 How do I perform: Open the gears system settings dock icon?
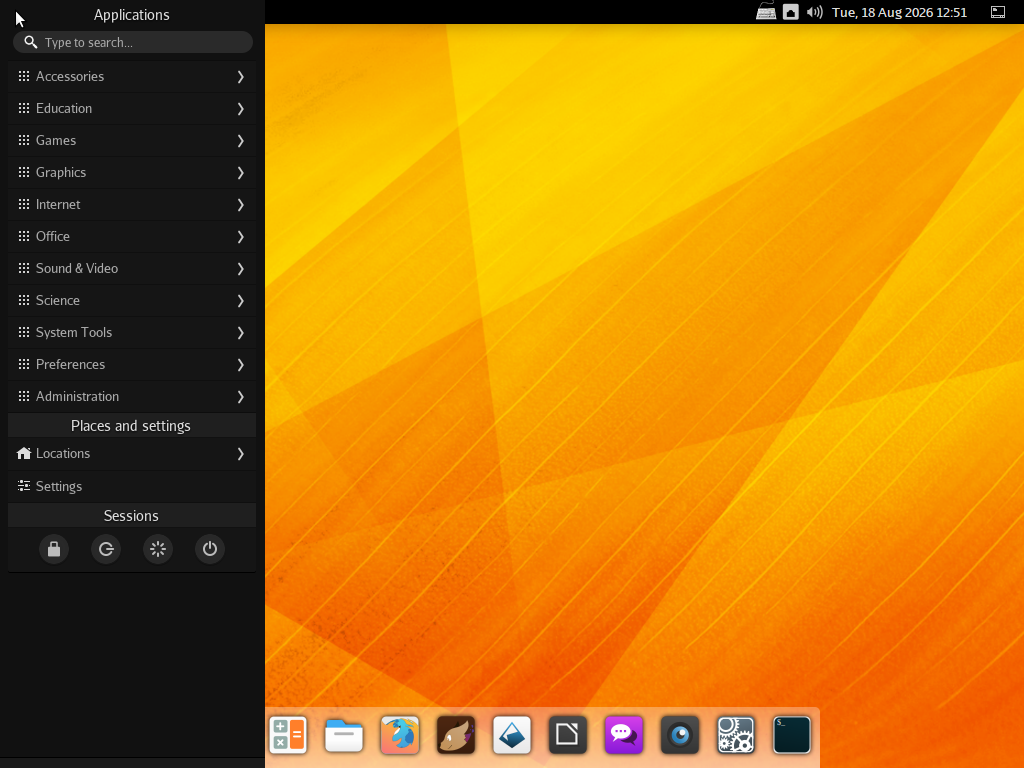736,735
